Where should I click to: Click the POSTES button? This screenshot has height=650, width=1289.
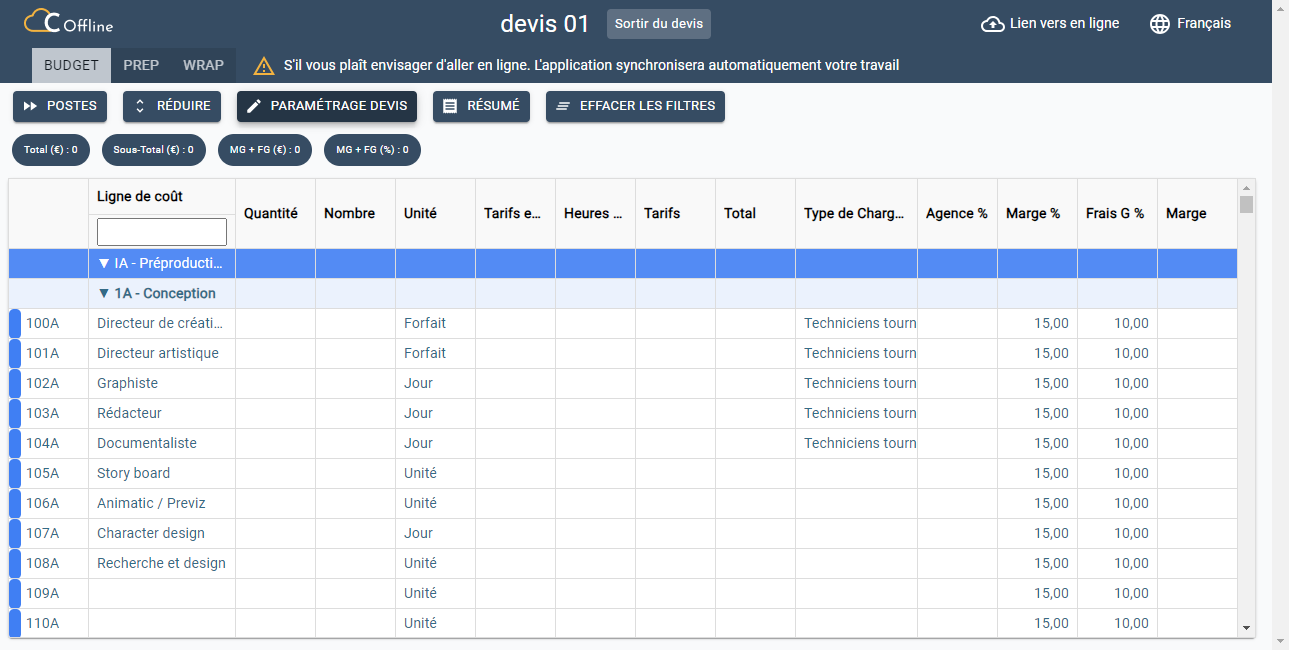[61, 106]
